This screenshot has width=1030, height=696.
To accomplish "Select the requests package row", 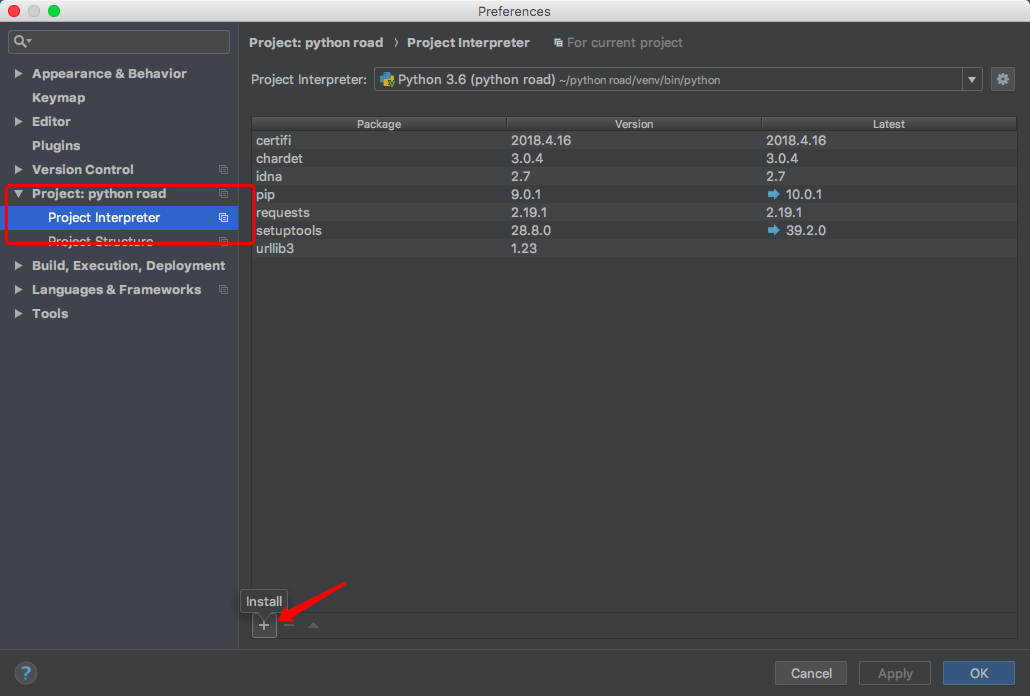I will (x=634, y=212).
